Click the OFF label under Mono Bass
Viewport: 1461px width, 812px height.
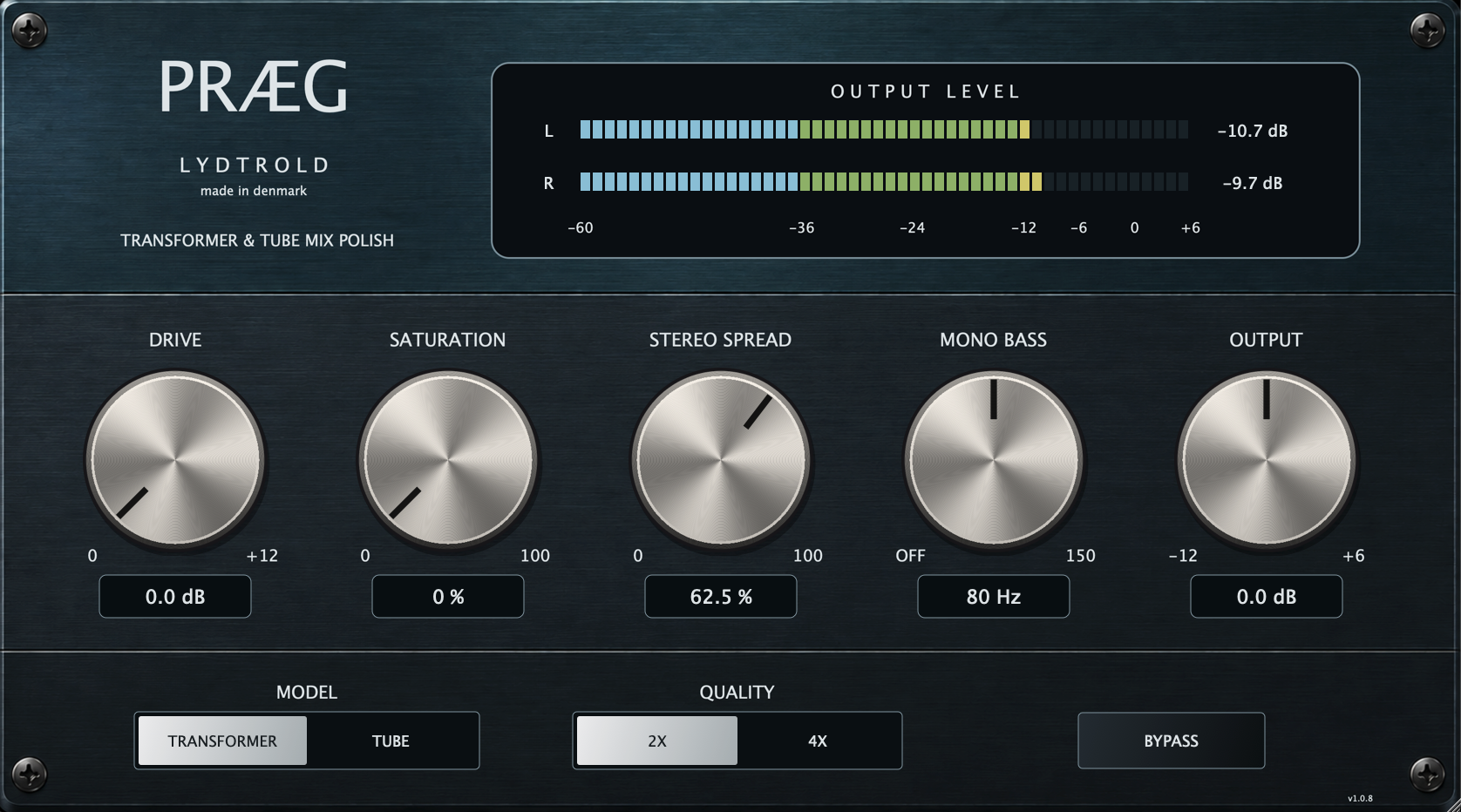click(910, 556)
